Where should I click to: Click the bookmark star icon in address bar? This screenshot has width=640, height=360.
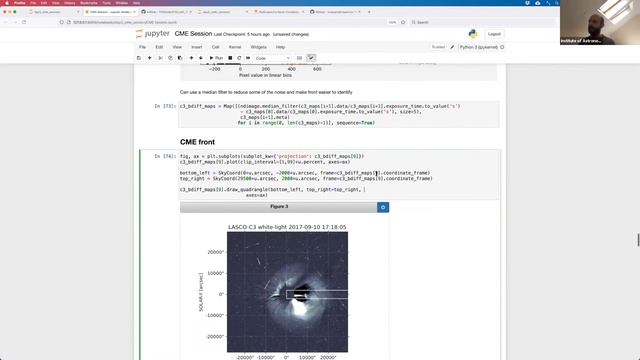[x=403, y=22]
